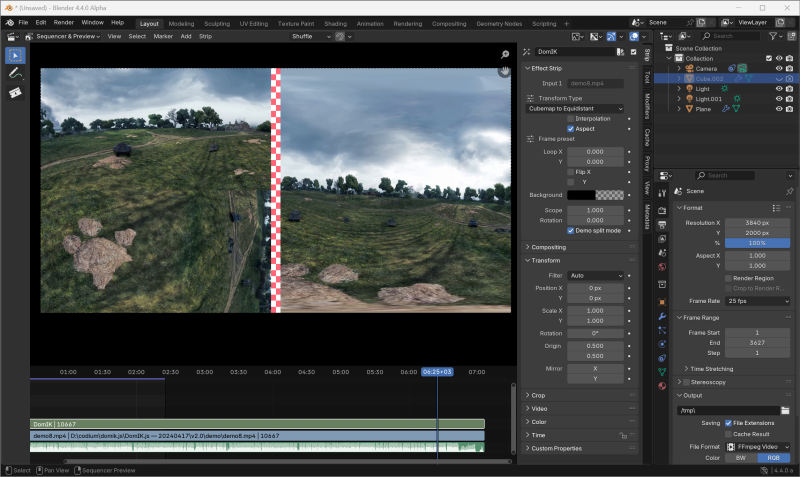Open the Object properties orange square tab
The height and width of the screenshot is (477, 800).
pos(662,302)
